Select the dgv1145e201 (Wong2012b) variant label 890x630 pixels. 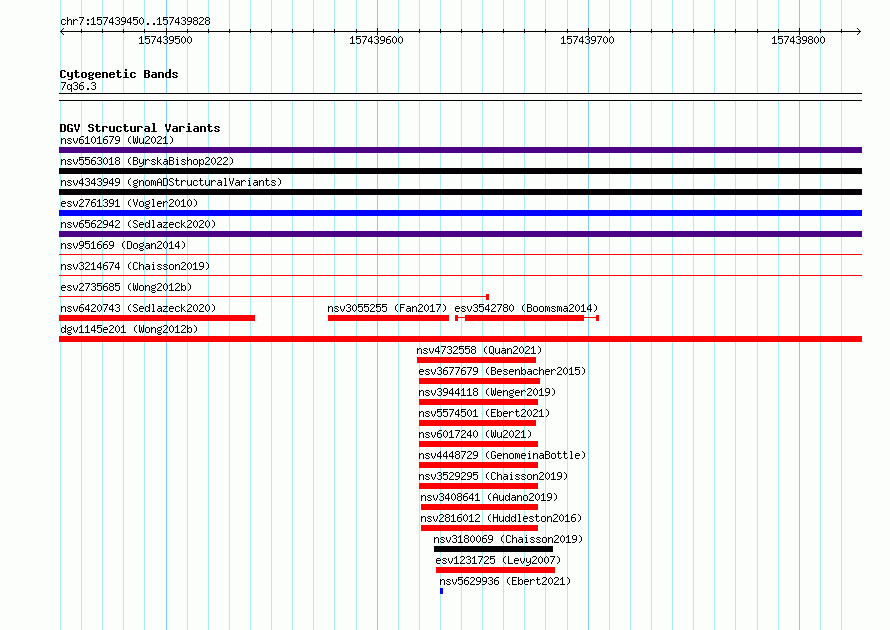129,329
